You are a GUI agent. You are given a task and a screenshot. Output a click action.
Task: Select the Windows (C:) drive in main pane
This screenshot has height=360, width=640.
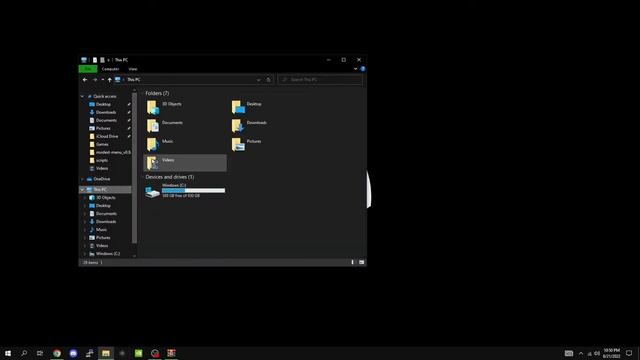[x=185, y=191]
